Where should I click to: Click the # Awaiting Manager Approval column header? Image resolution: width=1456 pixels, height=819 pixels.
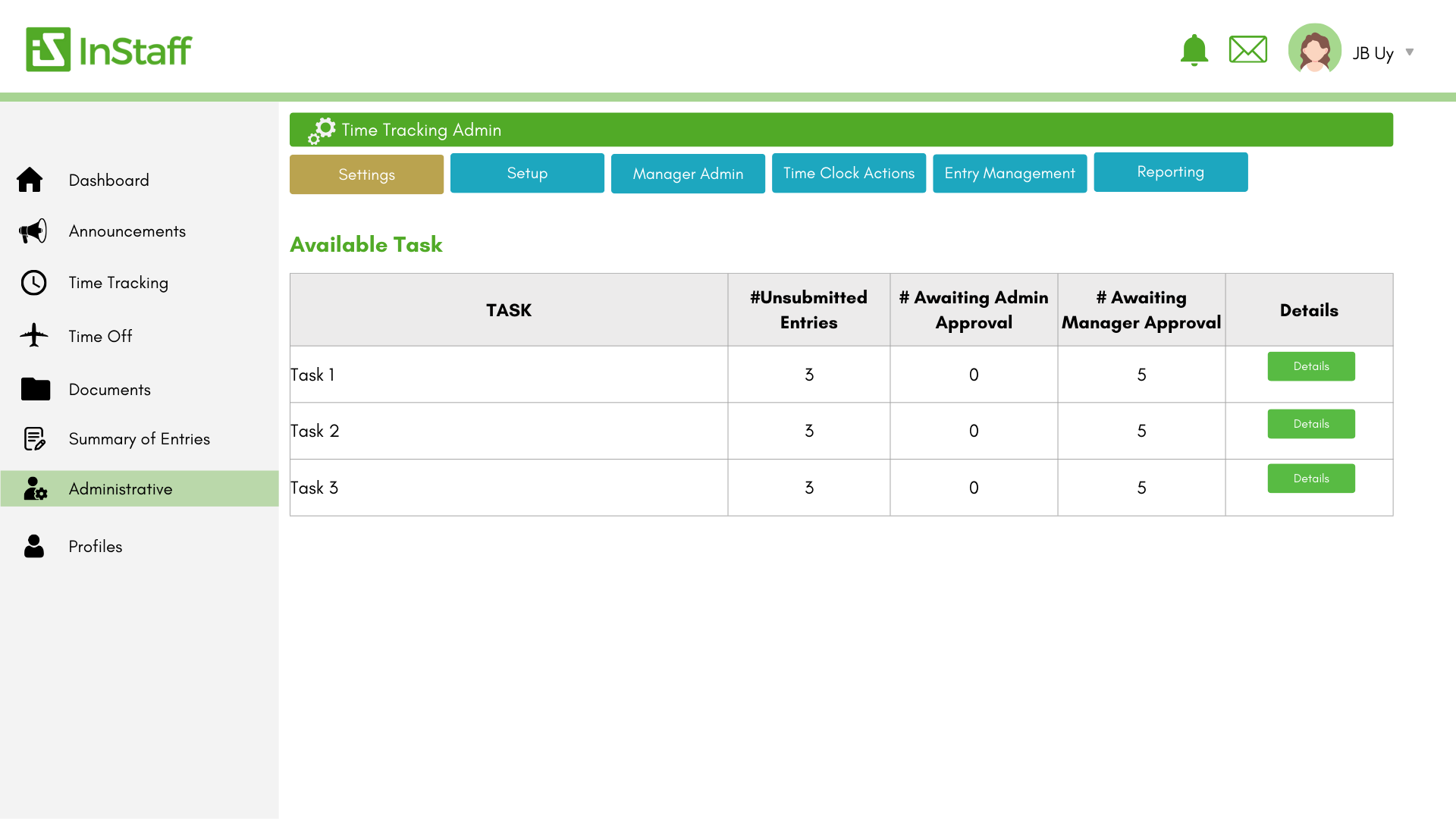pyautogui.click(x=1141, y=310)
